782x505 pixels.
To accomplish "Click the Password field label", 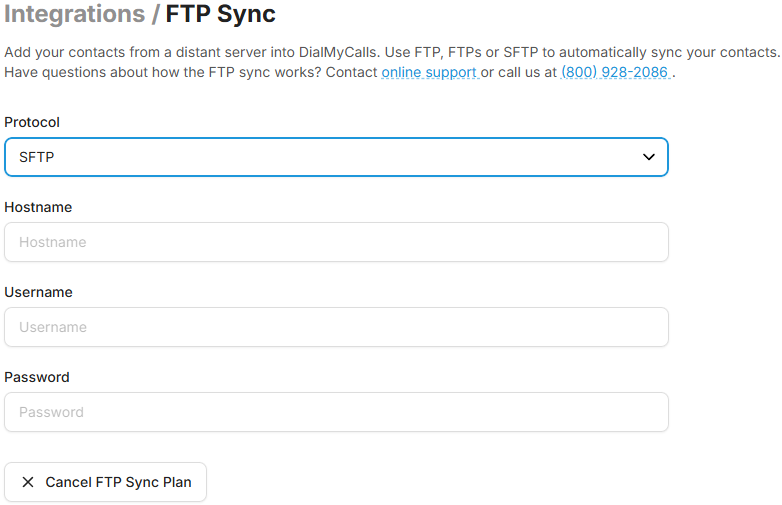I will click(x=37, y=377).
